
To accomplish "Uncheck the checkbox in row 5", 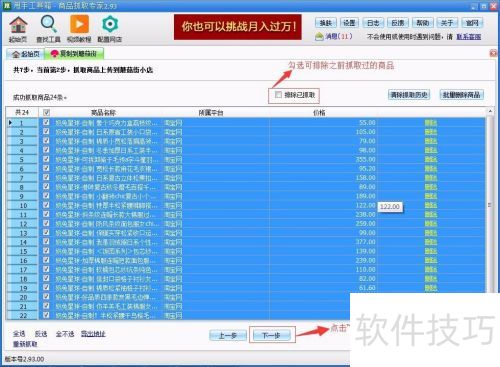I will tap(46, 159).
